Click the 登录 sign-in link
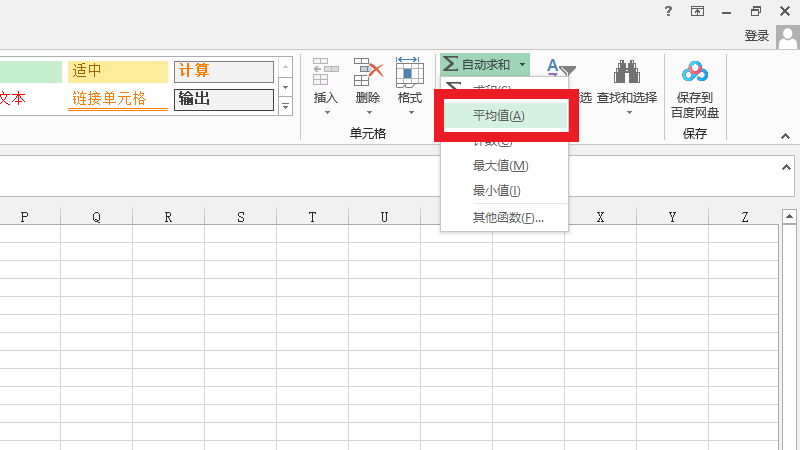800x450 pixels. [x=757, y=36]
